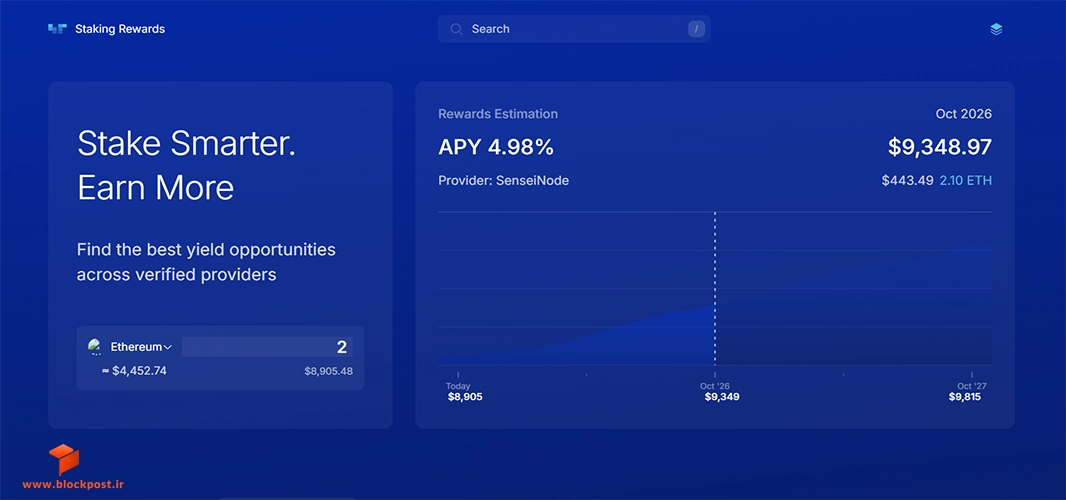Click the Staking Rewards logo icon
1066x500 pixels.
pyautogui.click(x=57, y=29)
